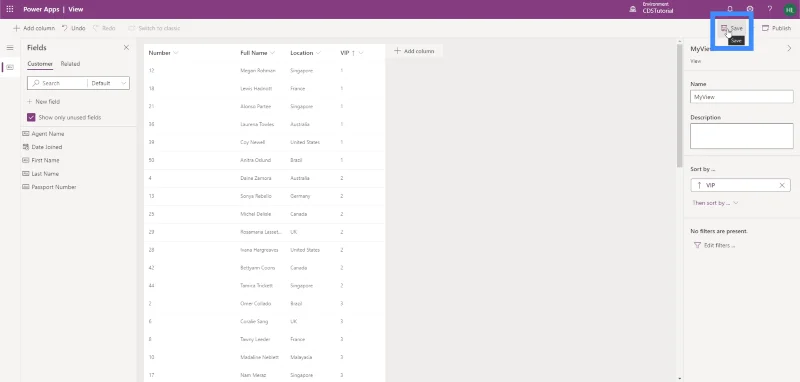Collapse the MyView properties pane chevron
800x382 pixels.
pos(790,48)
